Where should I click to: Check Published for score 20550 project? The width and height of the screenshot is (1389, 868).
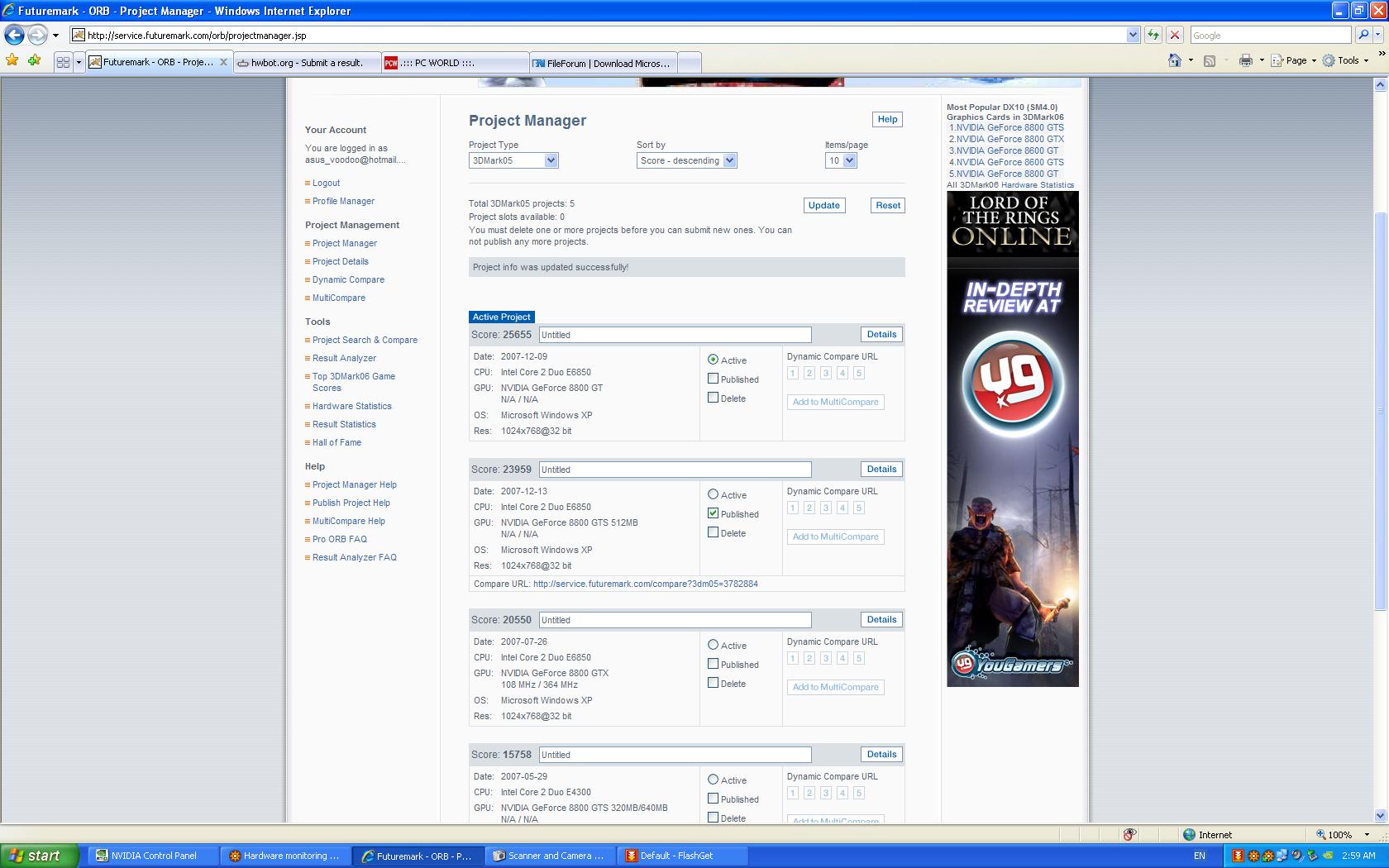click(x=713, y=664)
